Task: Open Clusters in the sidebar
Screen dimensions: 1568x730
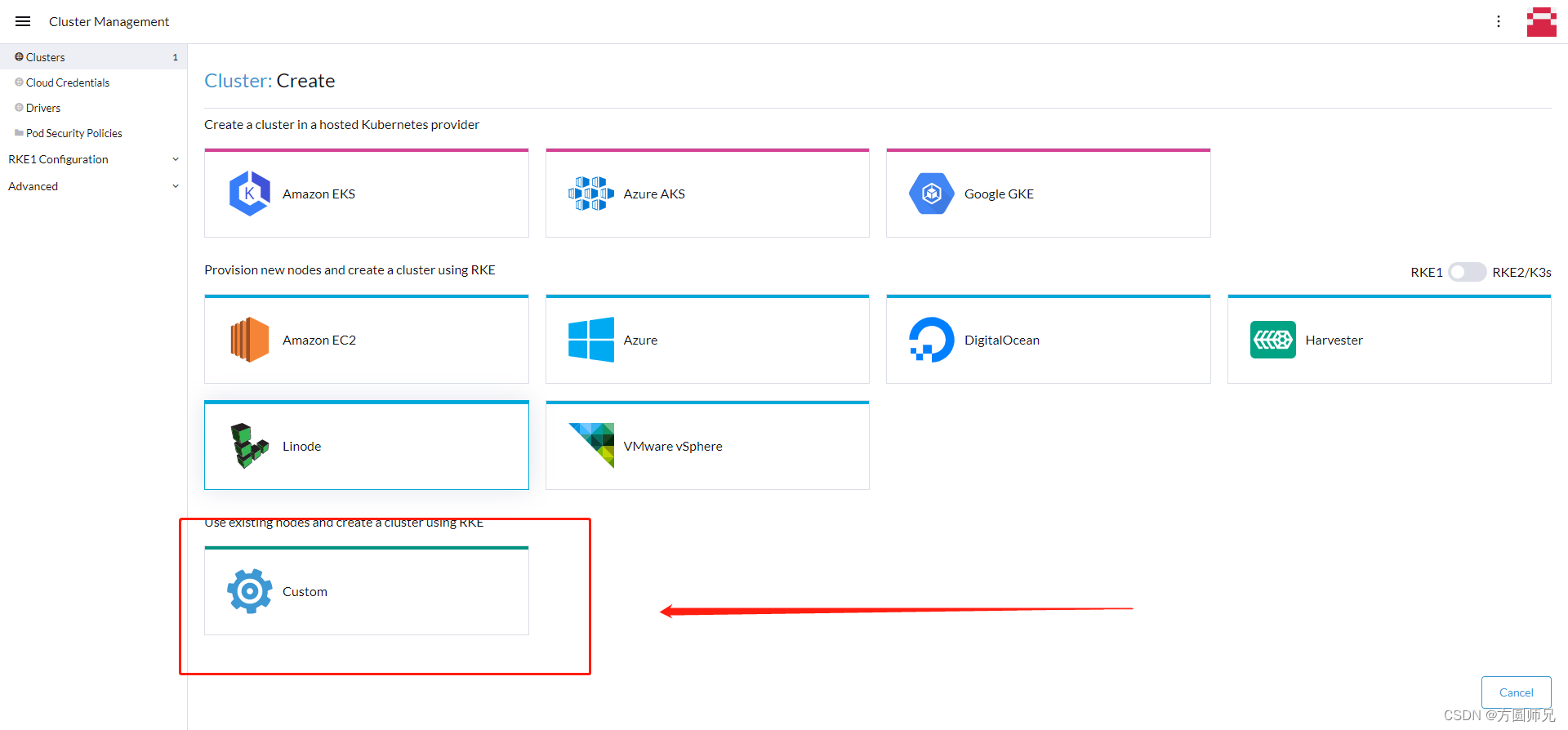Action: (93, 57)
